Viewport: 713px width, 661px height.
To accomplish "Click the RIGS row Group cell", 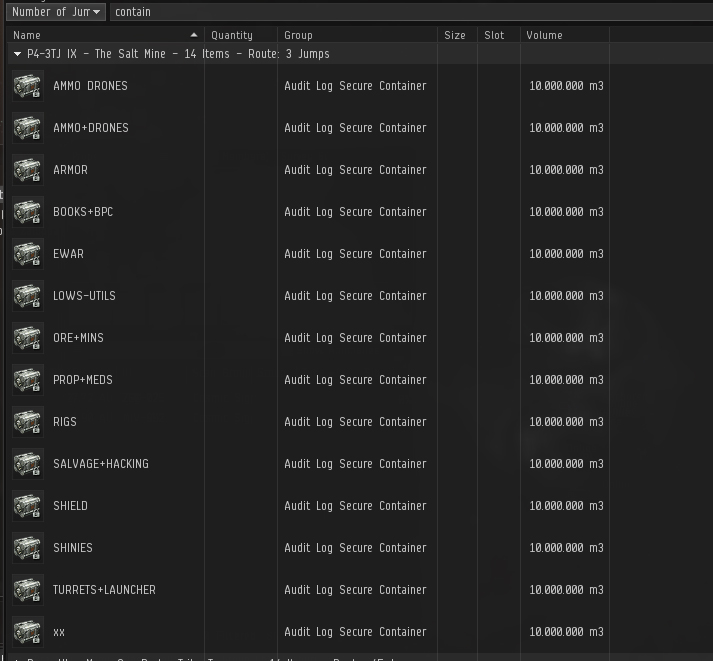I will click(356, 422).
